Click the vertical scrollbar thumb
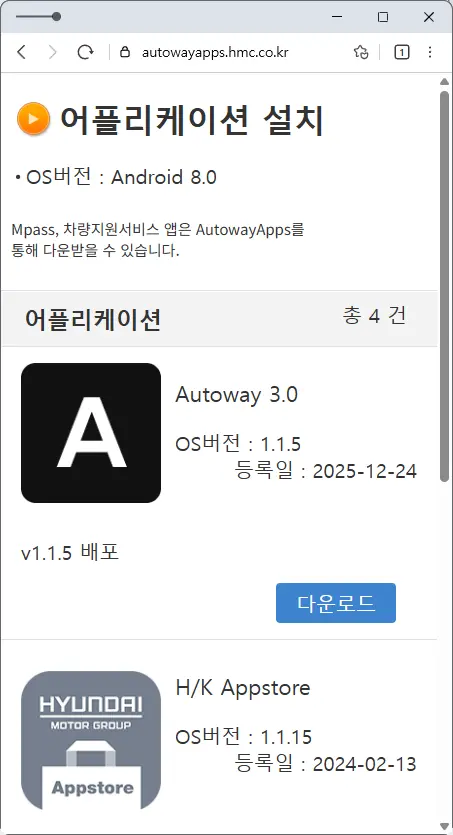The width and height of the screenshot is (453, 835). coord(444,286)
